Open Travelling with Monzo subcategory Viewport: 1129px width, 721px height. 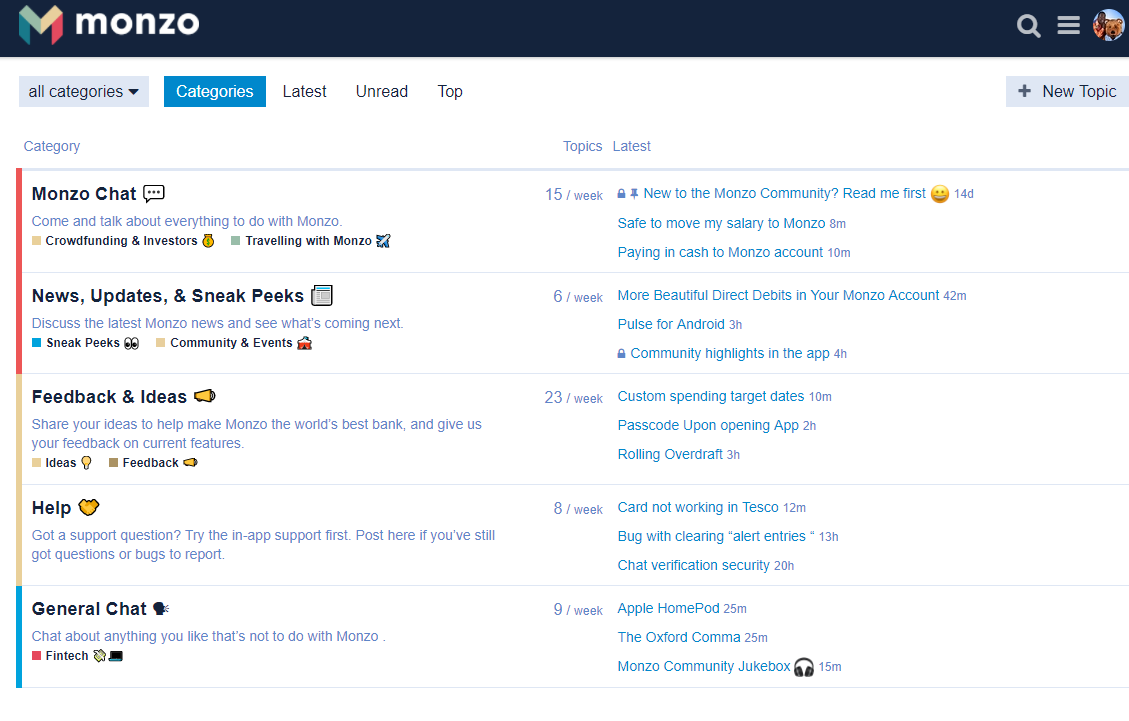(308, 241)
